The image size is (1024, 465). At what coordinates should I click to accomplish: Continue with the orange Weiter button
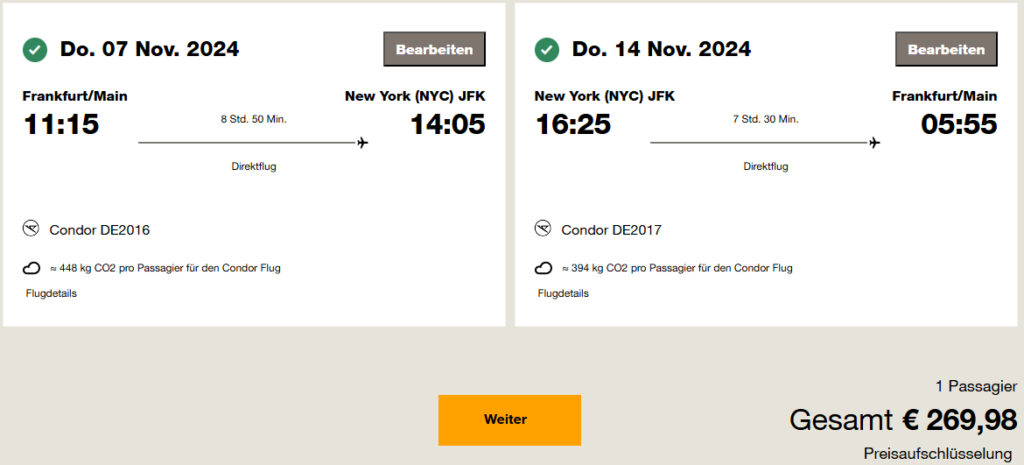[x=509, y=420]
